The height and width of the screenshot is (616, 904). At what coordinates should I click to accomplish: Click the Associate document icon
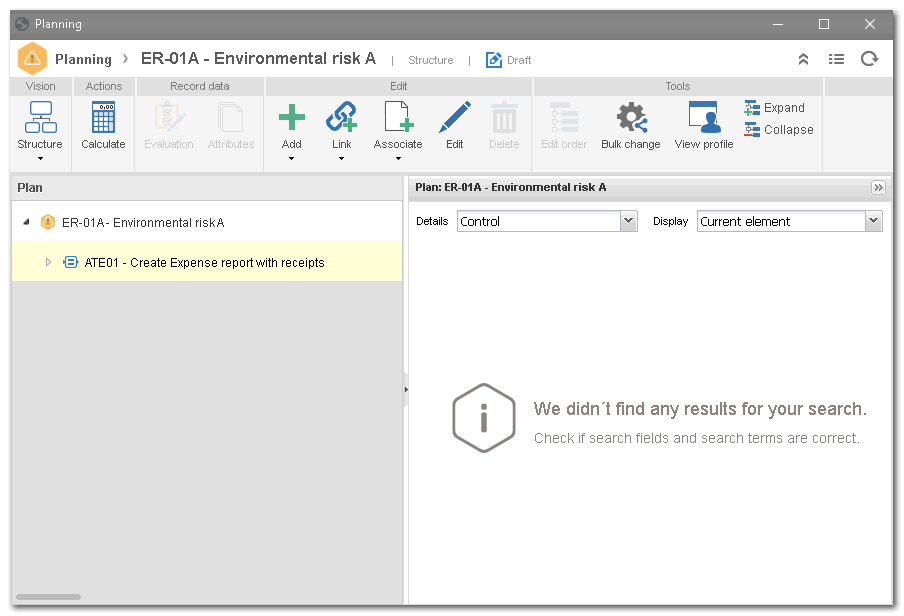(398, 117)
